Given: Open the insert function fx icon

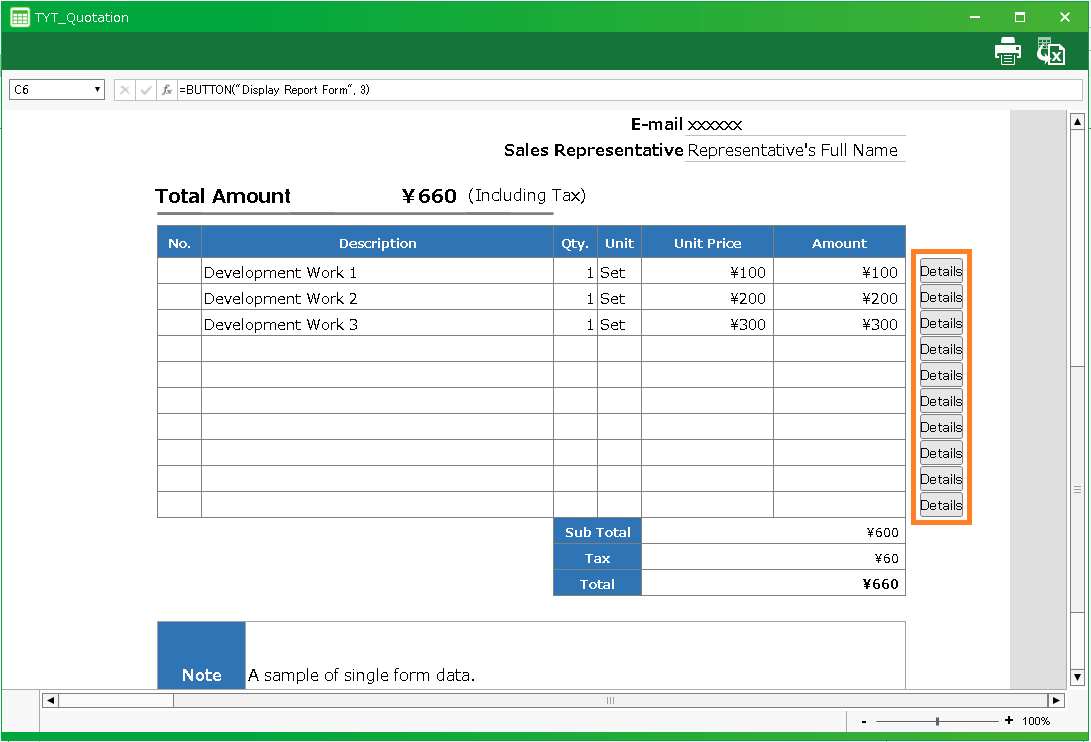Looking at the screenshot, I should click(167, 90).
